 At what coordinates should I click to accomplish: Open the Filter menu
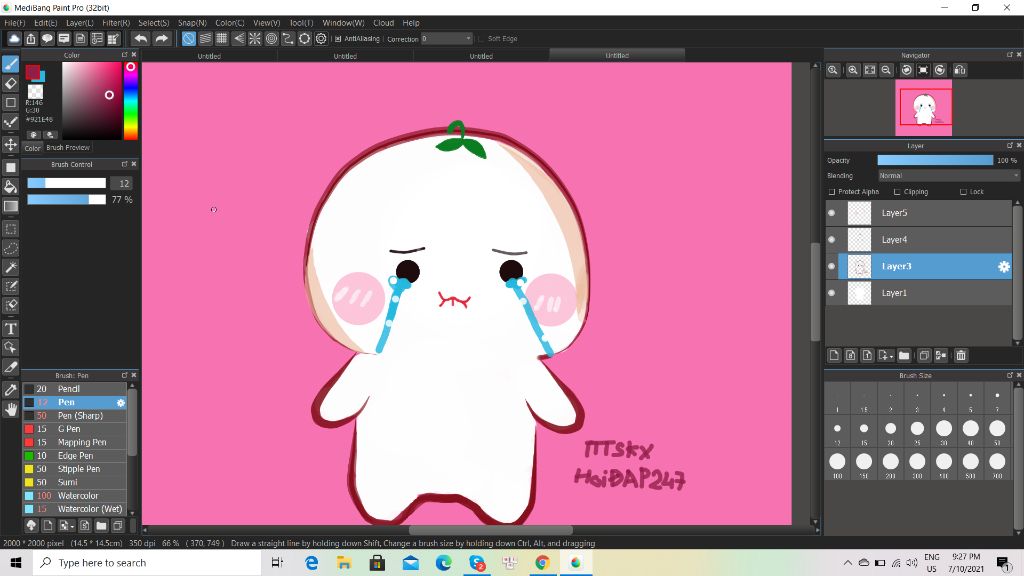coord(116,22)
